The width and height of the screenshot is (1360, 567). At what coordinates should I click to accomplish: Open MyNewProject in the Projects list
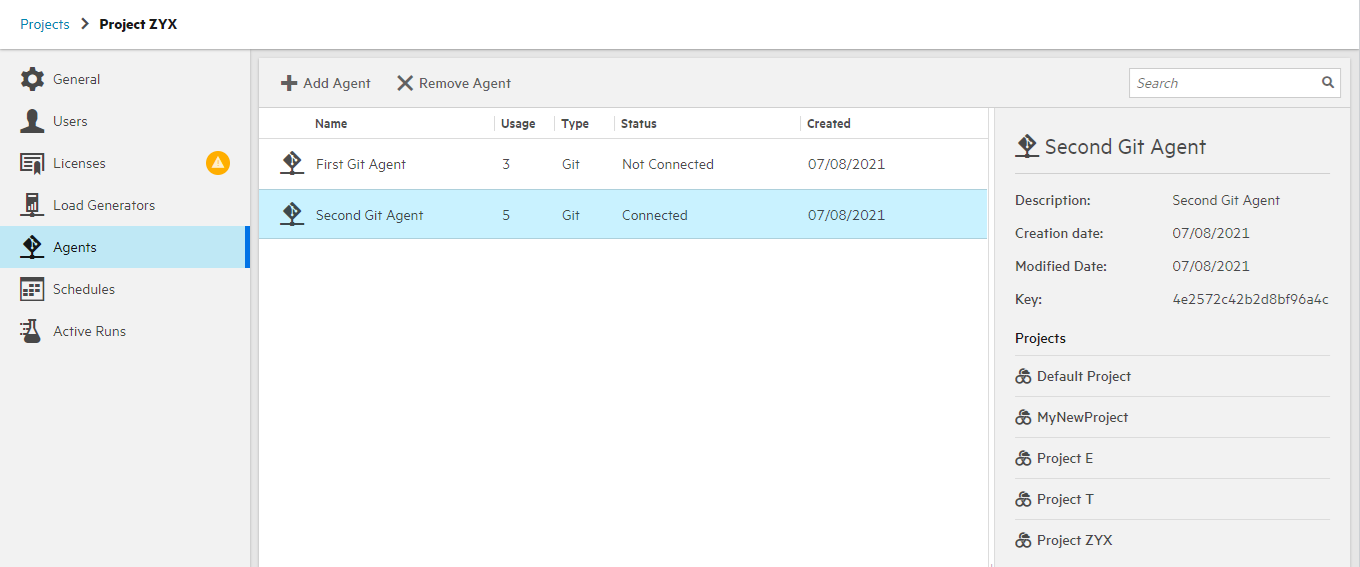point(1082,418)
